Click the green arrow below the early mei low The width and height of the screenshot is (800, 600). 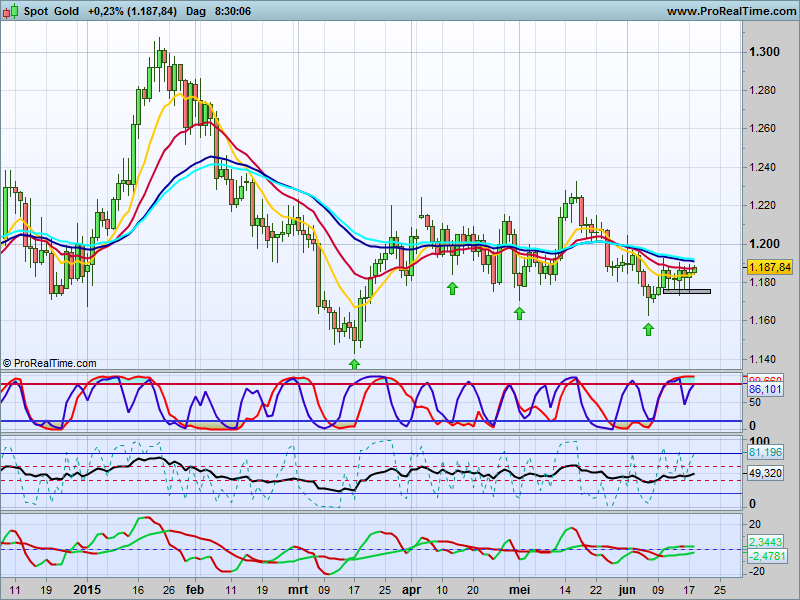pos(519,313)
